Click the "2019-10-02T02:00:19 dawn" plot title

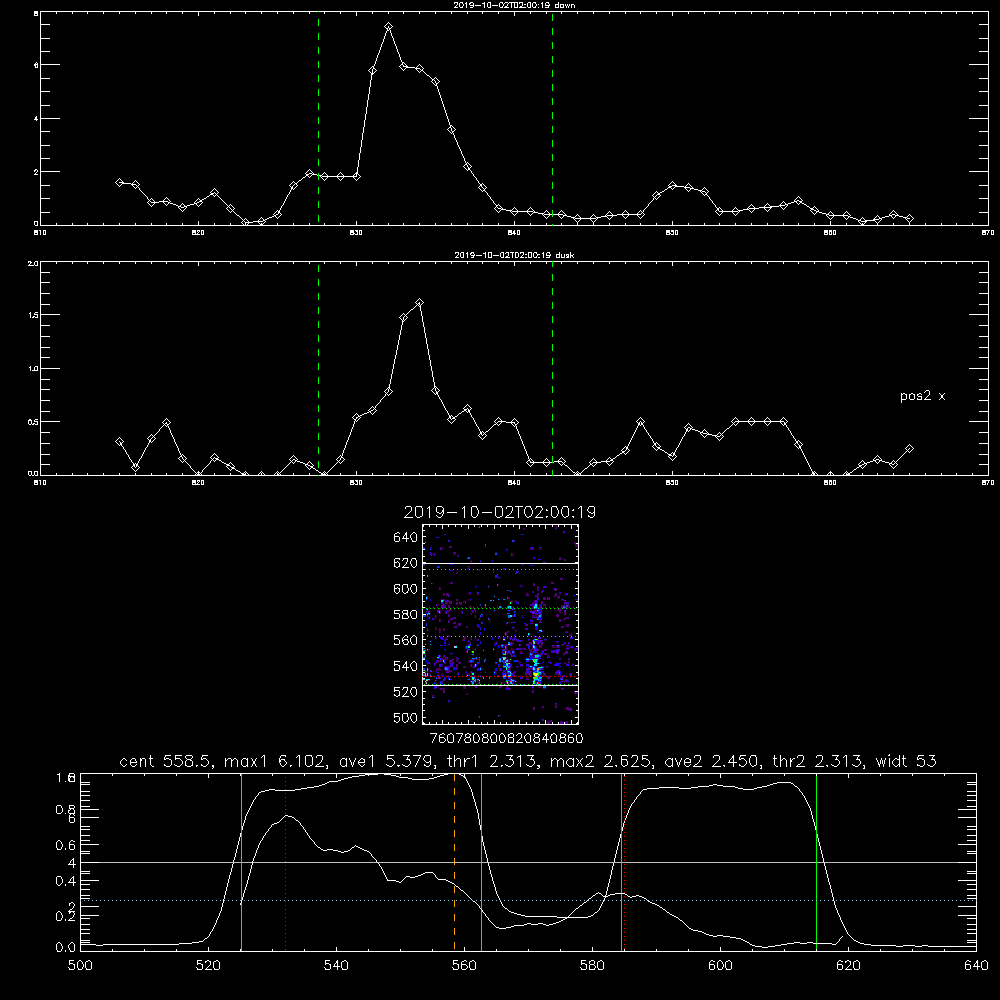click(x=514, y=5)
